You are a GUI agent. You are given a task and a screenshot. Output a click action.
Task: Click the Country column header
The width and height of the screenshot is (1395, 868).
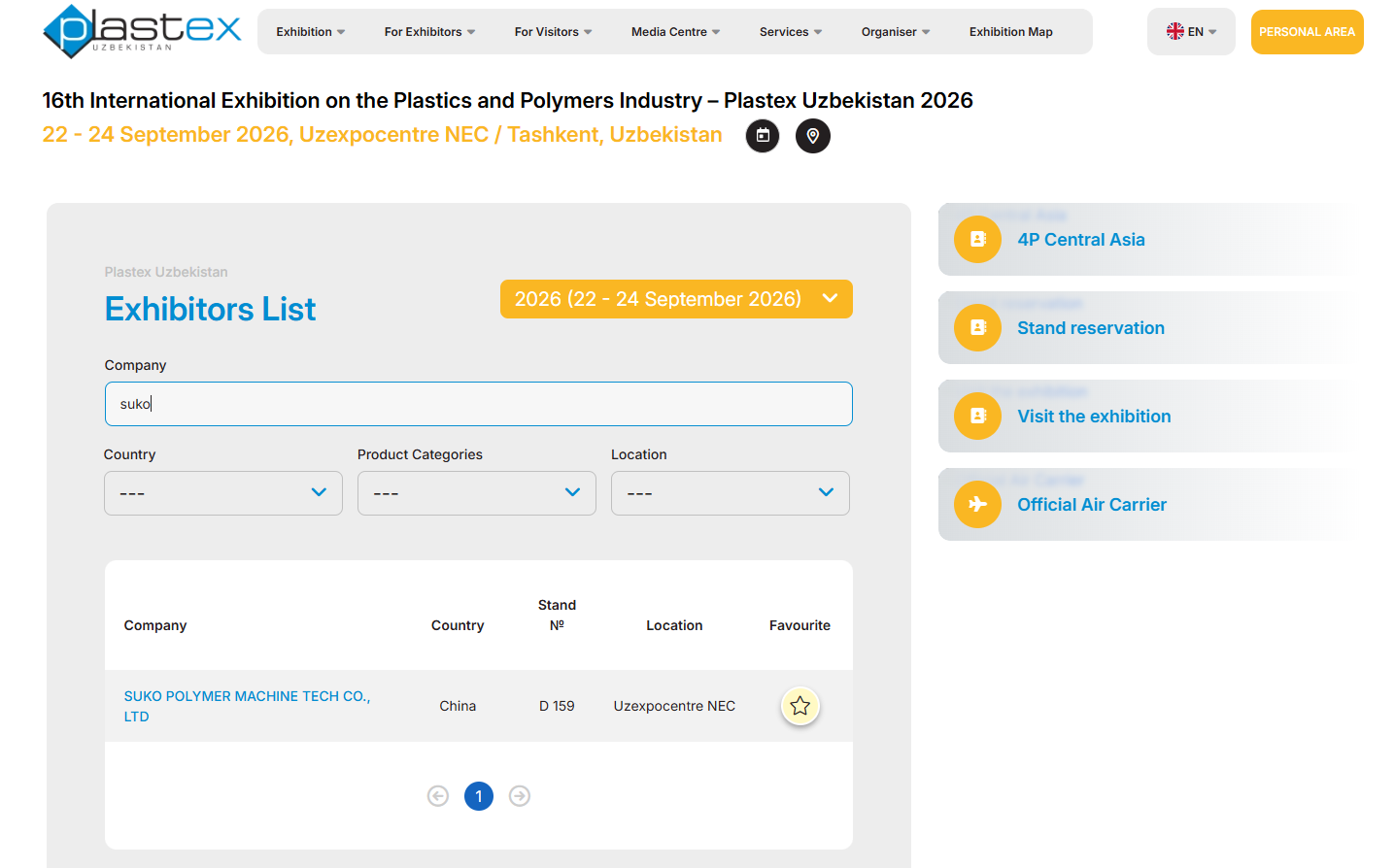tap(458, 625)
